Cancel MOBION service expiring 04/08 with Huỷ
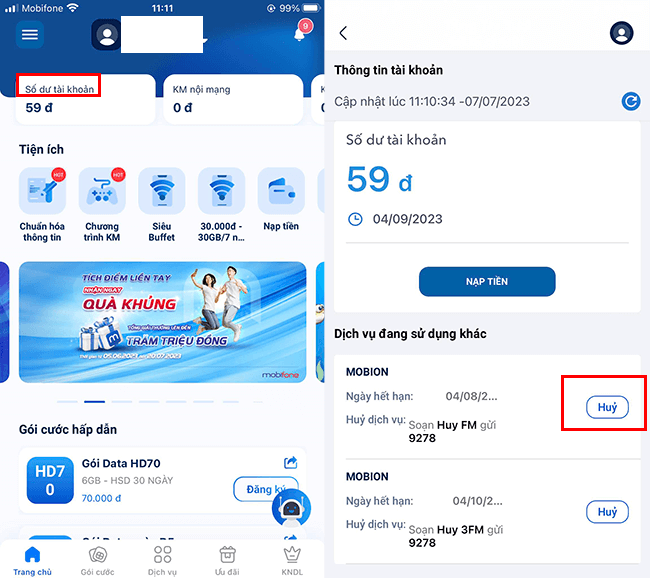Screen dimensions: 650x578 [x=607, y=407]
